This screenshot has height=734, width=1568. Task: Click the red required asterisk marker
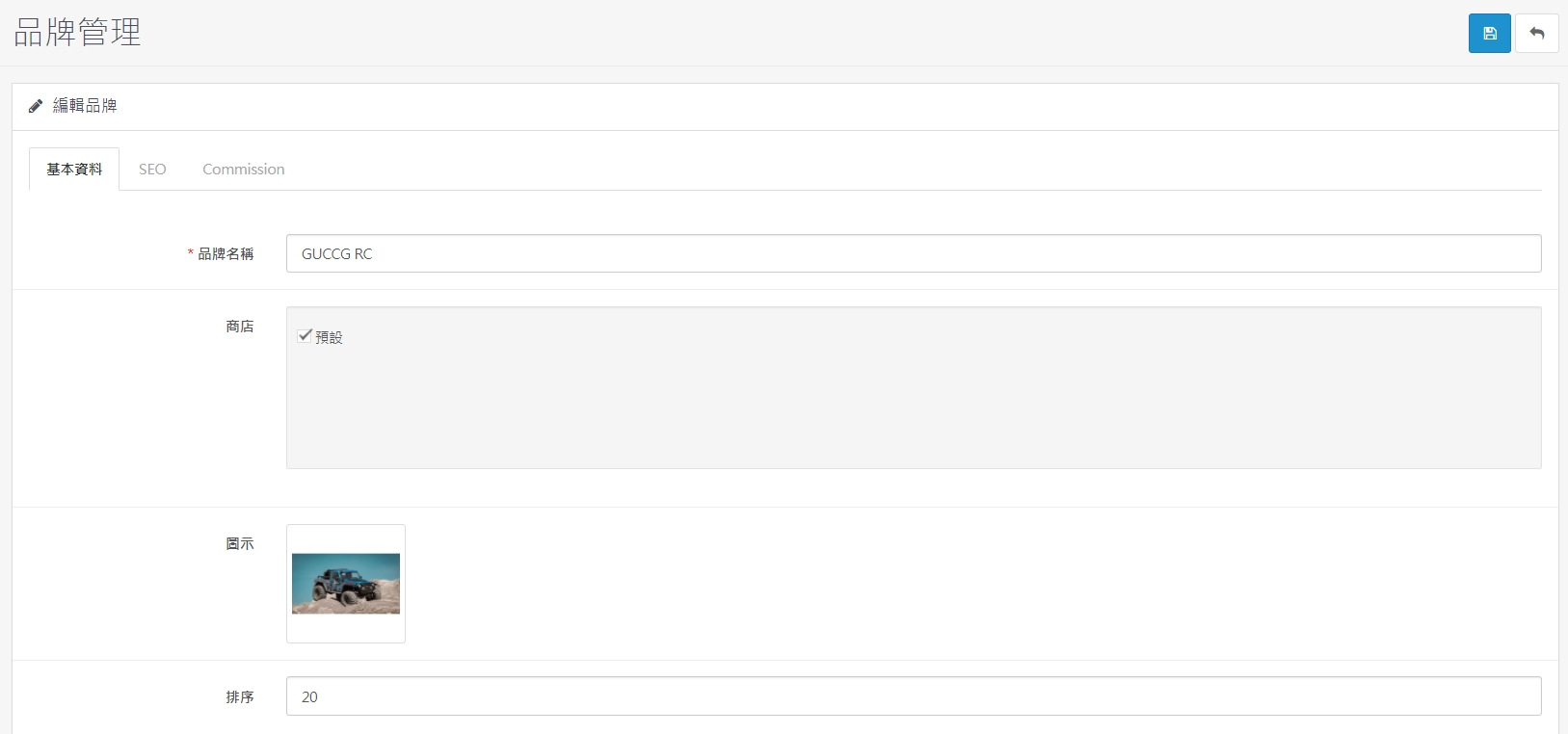(x=191, y=253)
